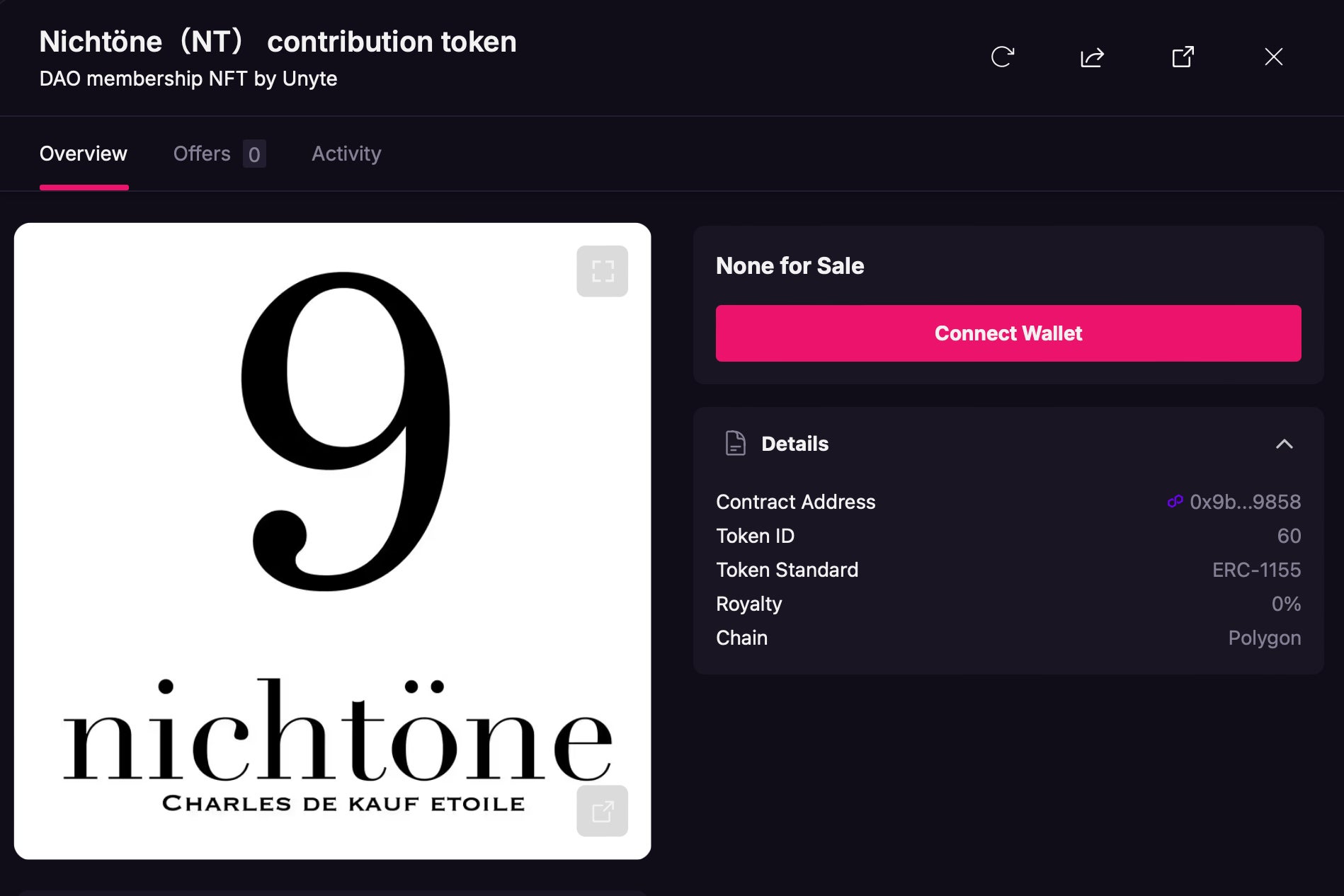Click the Details section header label
This screenshot has width=1344, height=896.
[x=795, y=444]
